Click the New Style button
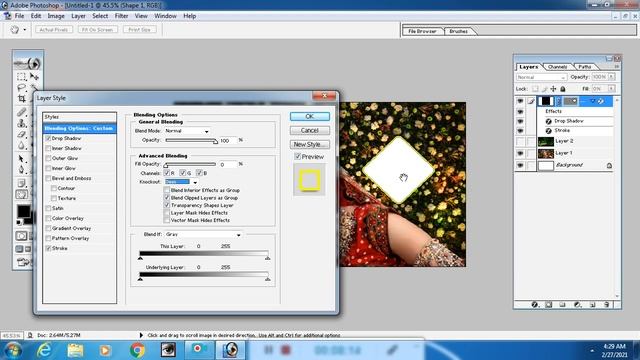The image size is (640, 360). [310, 144]
